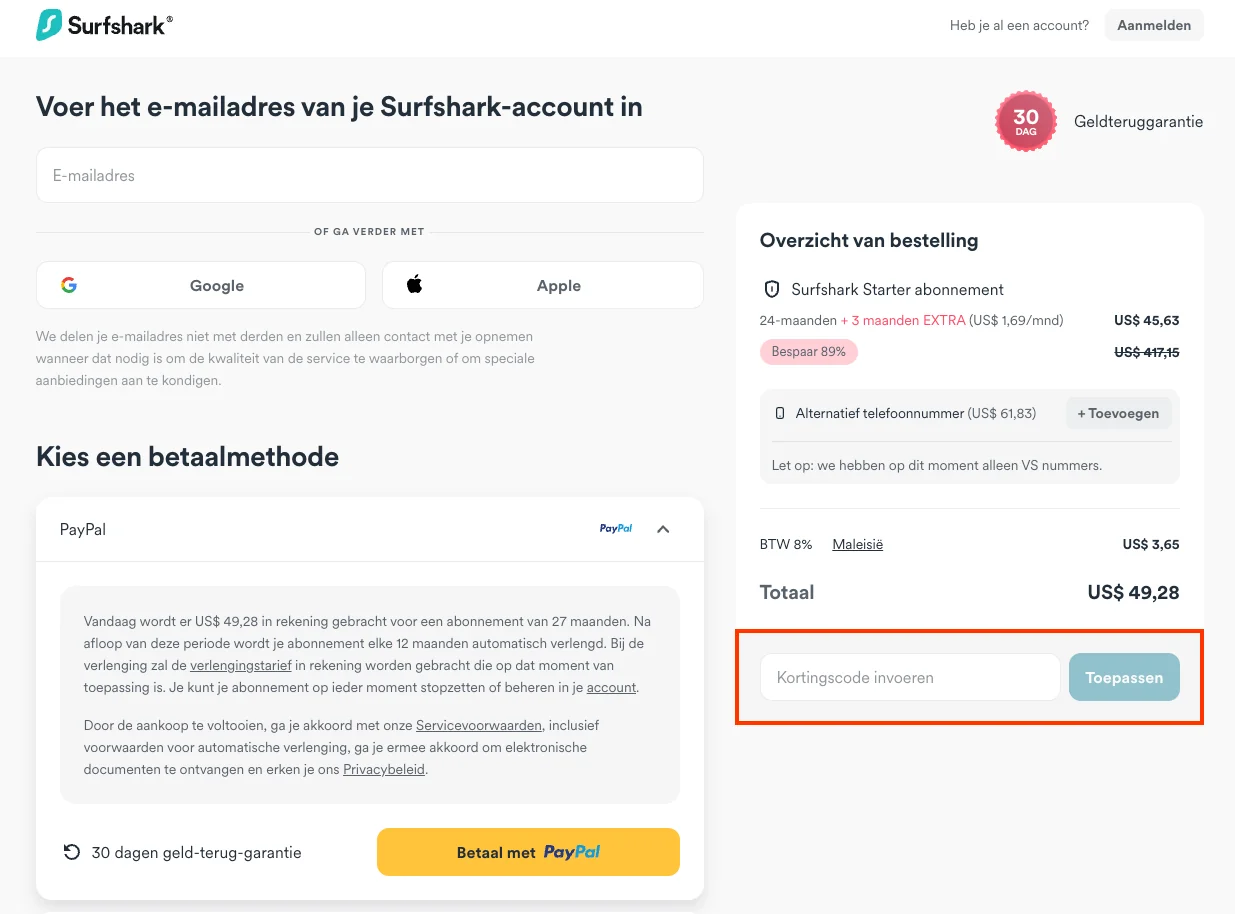Viewport: 1235px width, 914px height.
Task: Open the Privacybeleid link
Action: [384, 769]
